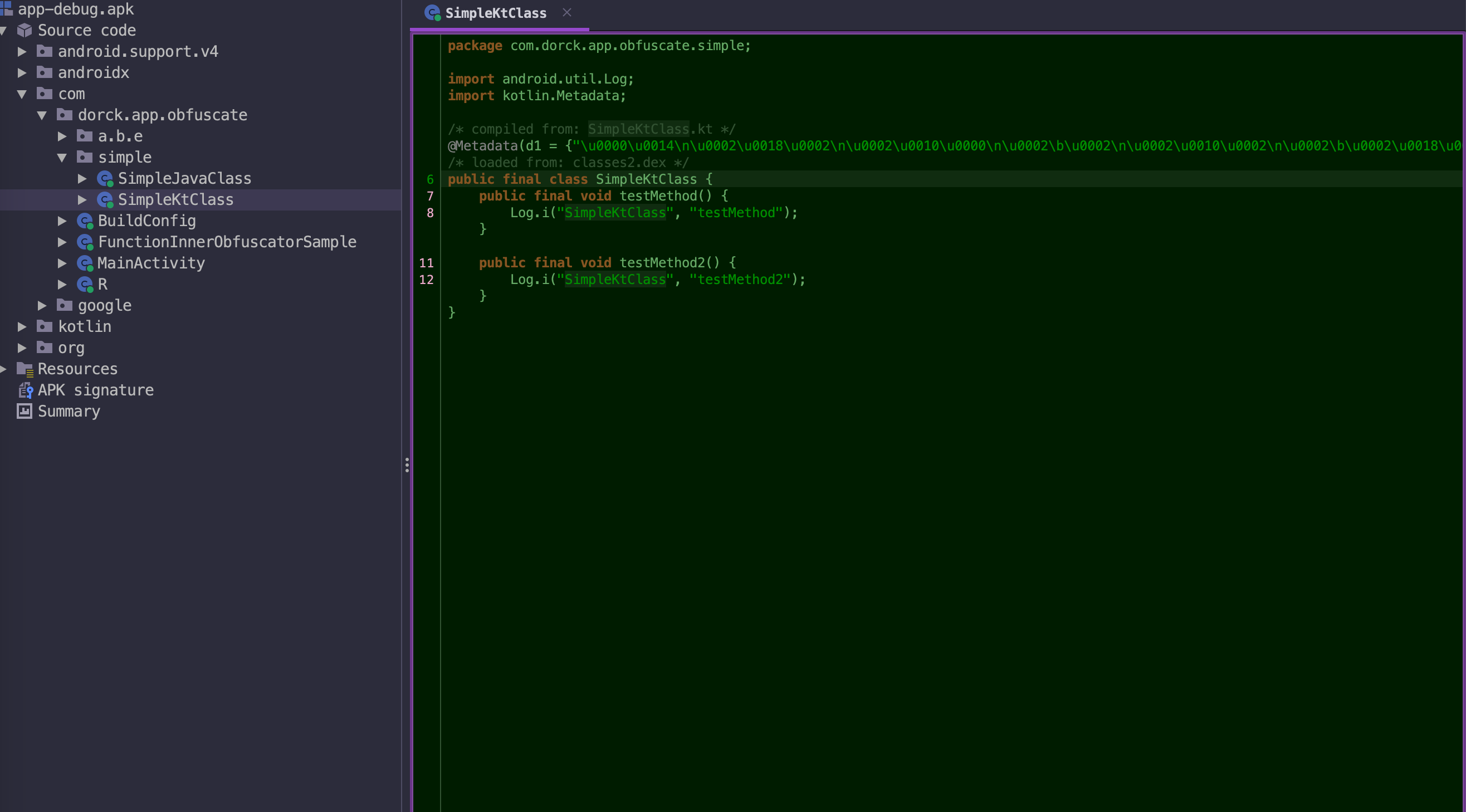Expand the android.support.v4 package

coord(22,52)
